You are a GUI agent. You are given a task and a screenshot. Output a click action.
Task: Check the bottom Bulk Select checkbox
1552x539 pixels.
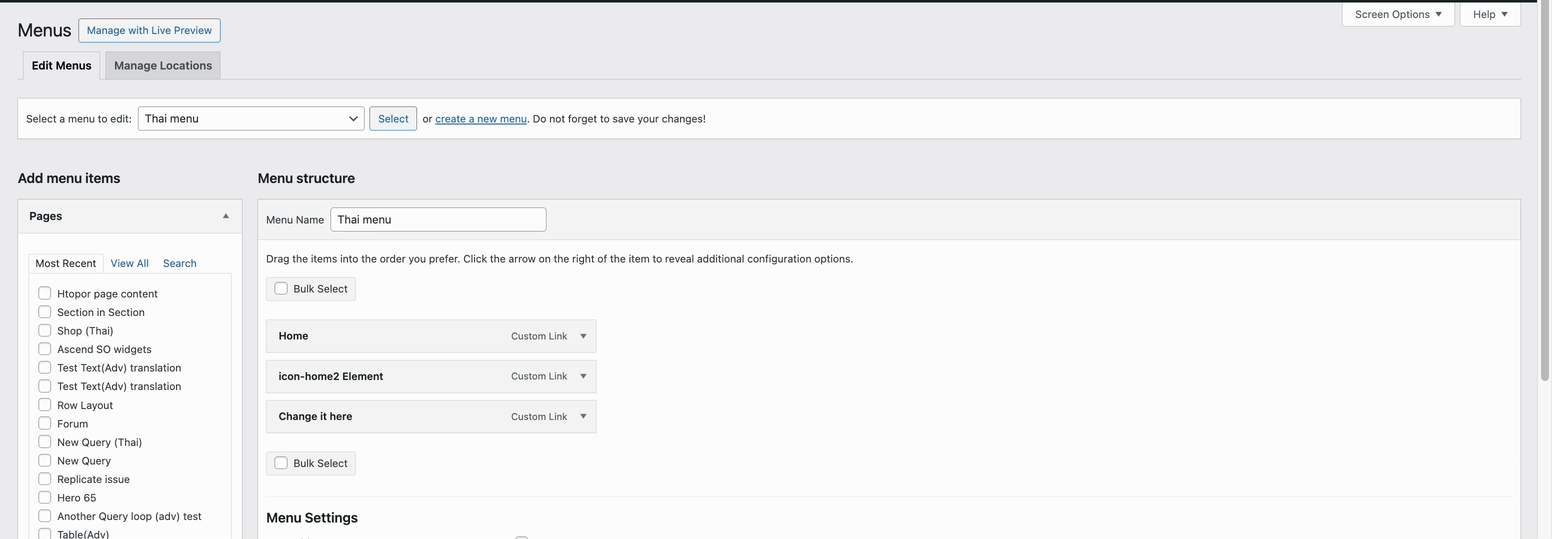[x=281, y=463]
